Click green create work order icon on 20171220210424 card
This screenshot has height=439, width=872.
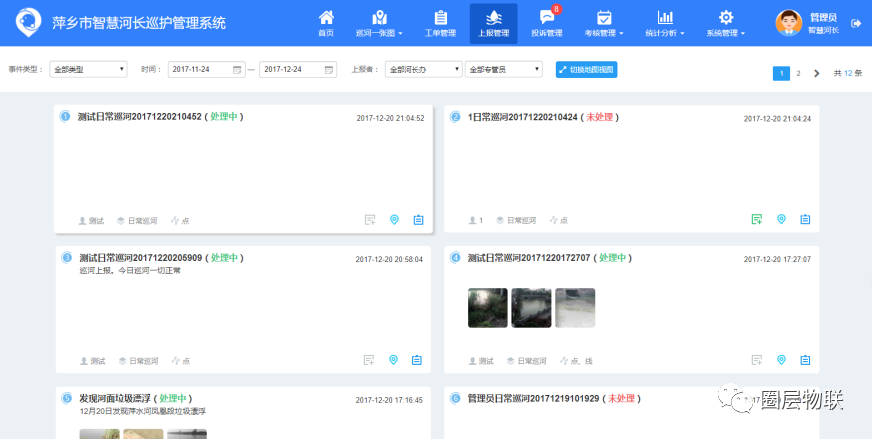click(x=757, y=219)
